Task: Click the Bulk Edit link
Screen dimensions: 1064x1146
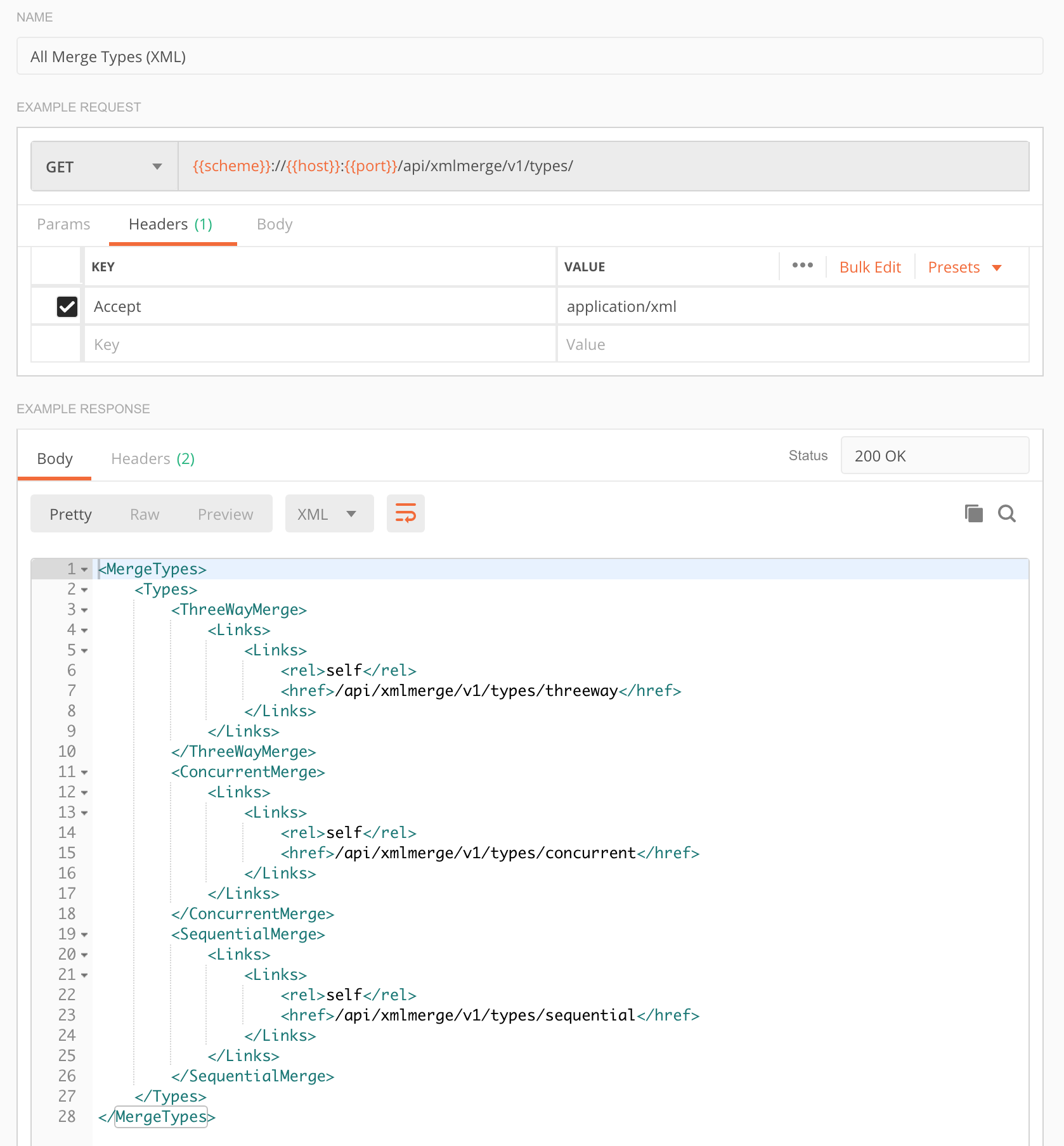Action: click(869, 267)
